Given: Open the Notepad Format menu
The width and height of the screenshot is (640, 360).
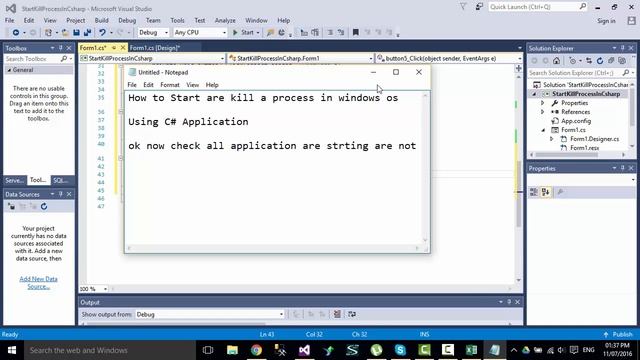Looking at the screenshot, I should (x=170, y=85).
